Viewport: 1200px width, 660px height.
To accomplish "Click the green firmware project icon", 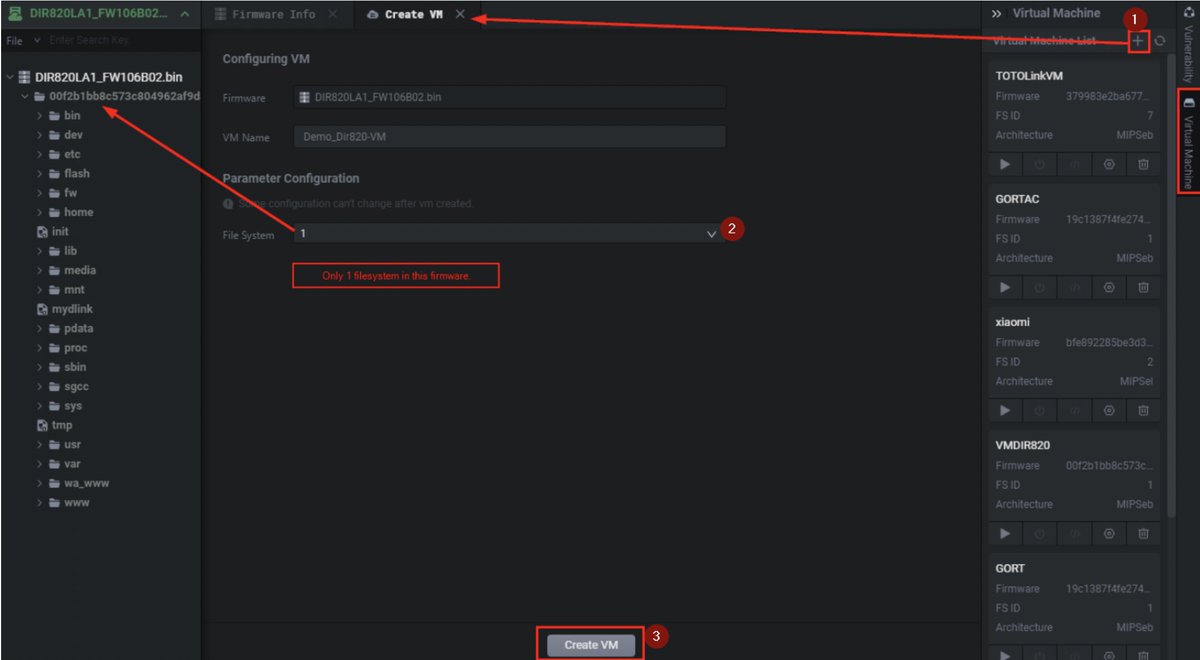I will (x=16, y=14).
